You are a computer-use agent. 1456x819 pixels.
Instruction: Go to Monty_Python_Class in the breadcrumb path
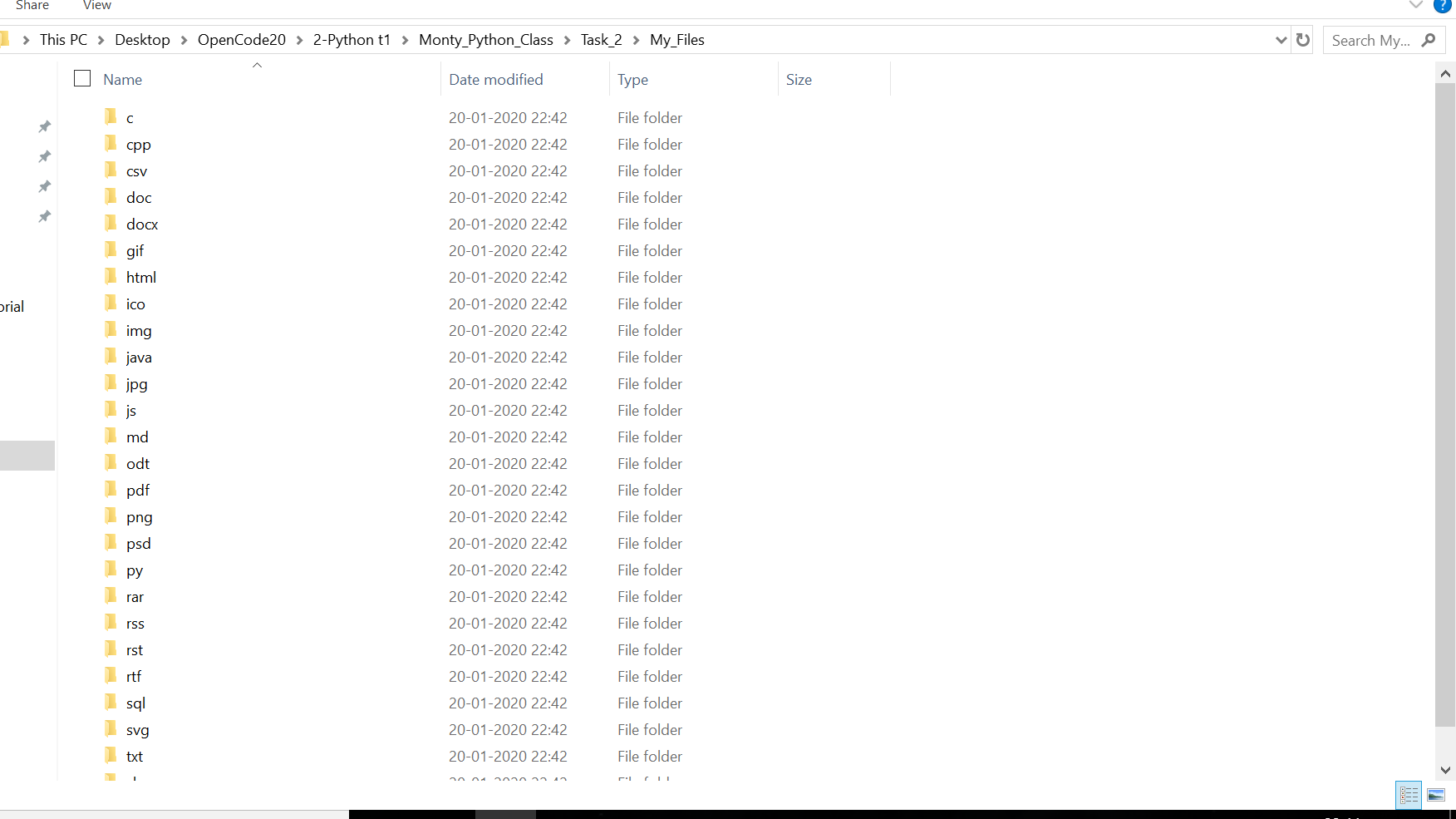pos(486,39)
